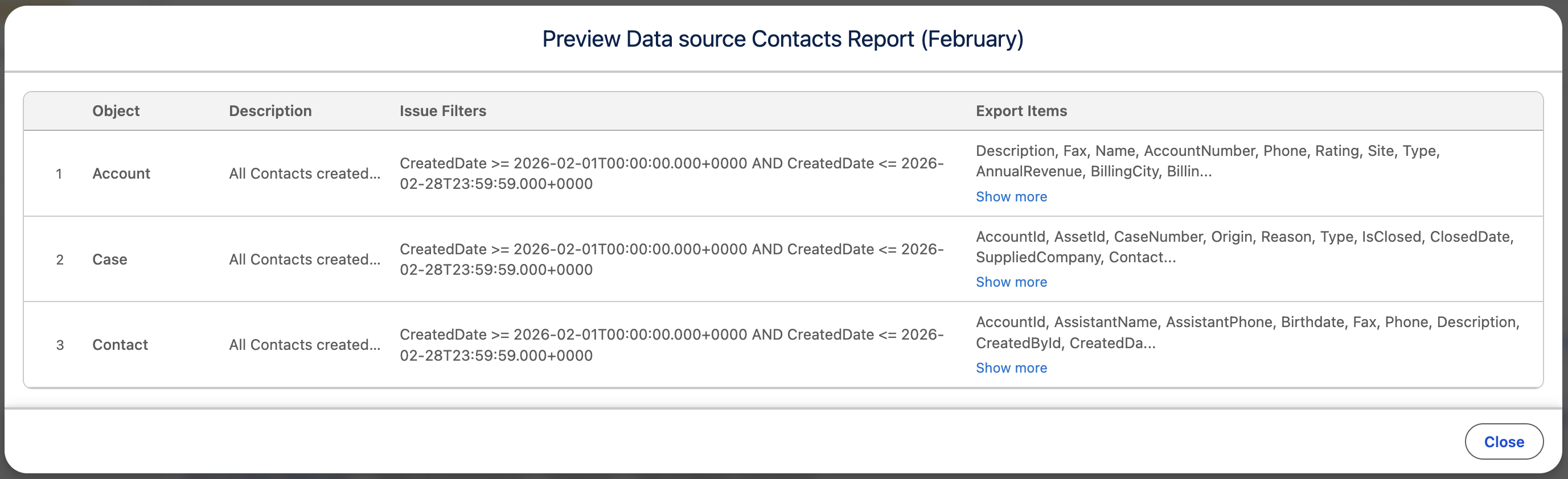Expand Show more in the Case row
This screenshot has height=479, width=1568.
(1011, 282)
